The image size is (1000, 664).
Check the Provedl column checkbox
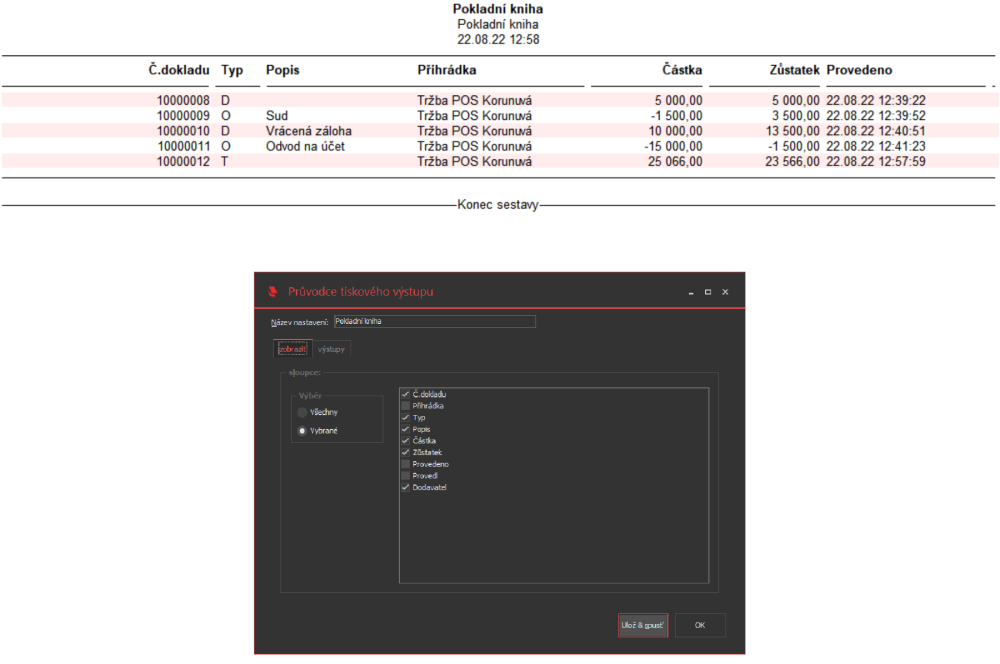coord(406,475)
